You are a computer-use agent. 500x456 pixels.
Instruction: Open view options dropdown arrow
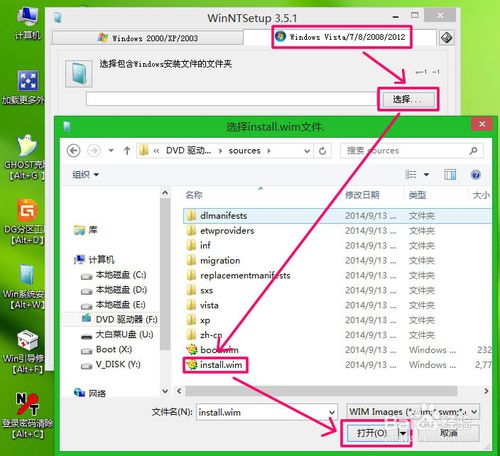426,174
